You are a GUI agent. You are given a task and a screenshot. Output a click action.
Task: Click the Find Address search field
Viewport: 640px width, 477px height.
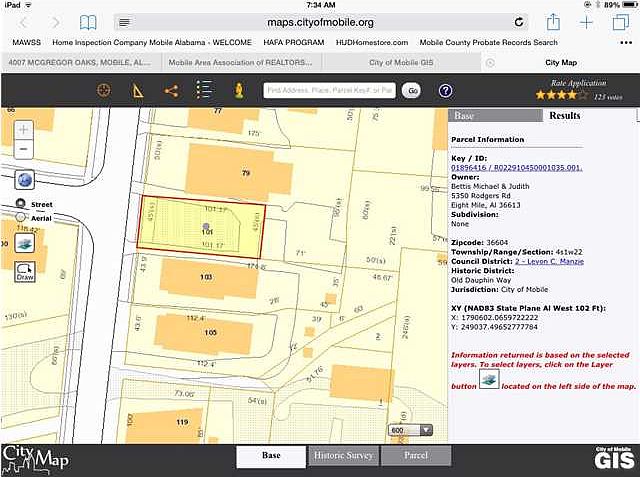[329, 90]
